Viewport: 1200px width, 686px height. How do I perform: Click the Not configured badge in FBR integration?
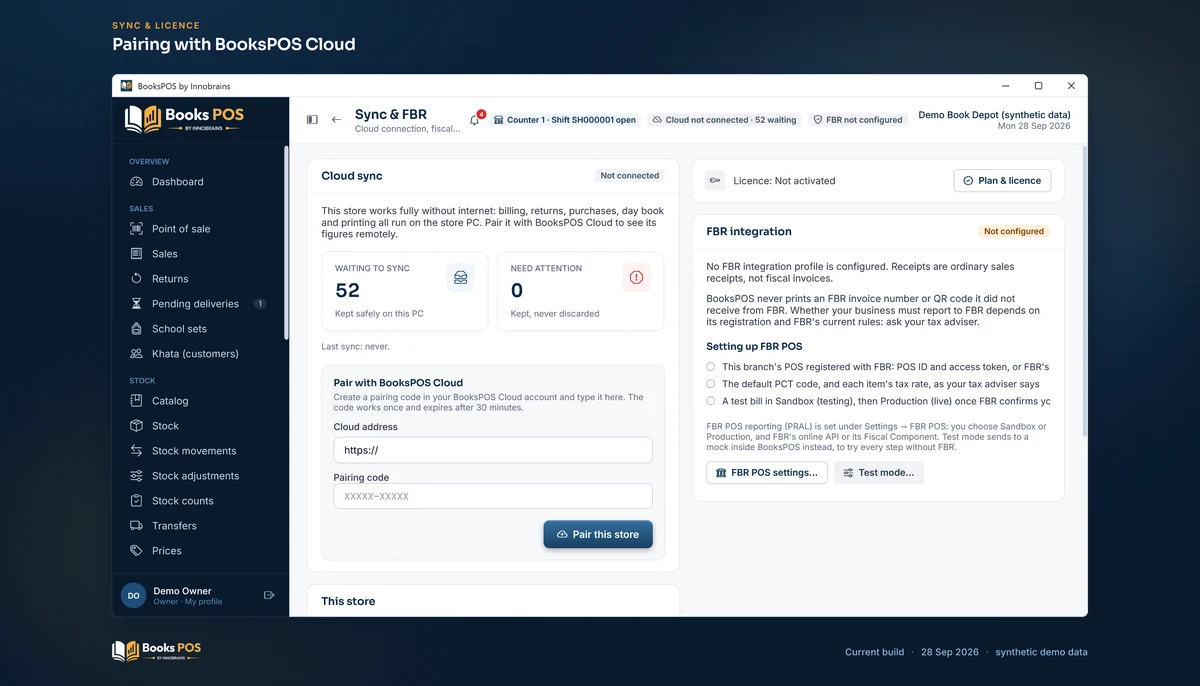1014,231
